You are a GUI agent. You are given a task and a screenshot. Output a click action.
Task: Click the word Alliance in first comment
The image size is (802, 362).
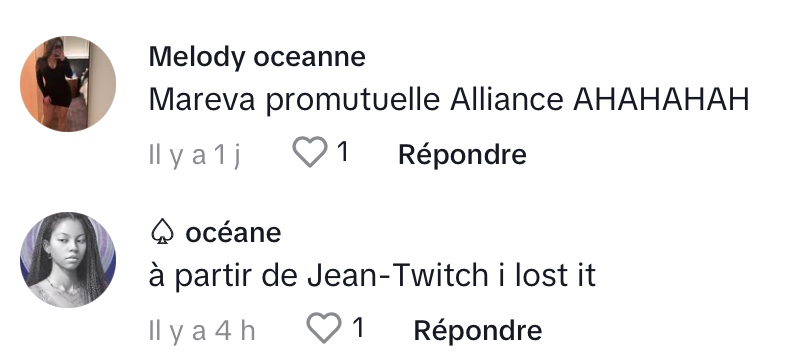[507, 99]
